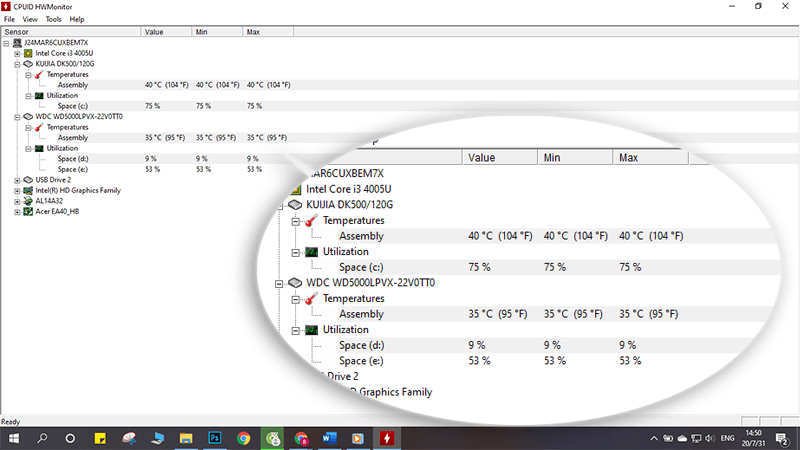
Task: Click the KUIJIA DK500/120G drive icon
Action: point(28,64)
